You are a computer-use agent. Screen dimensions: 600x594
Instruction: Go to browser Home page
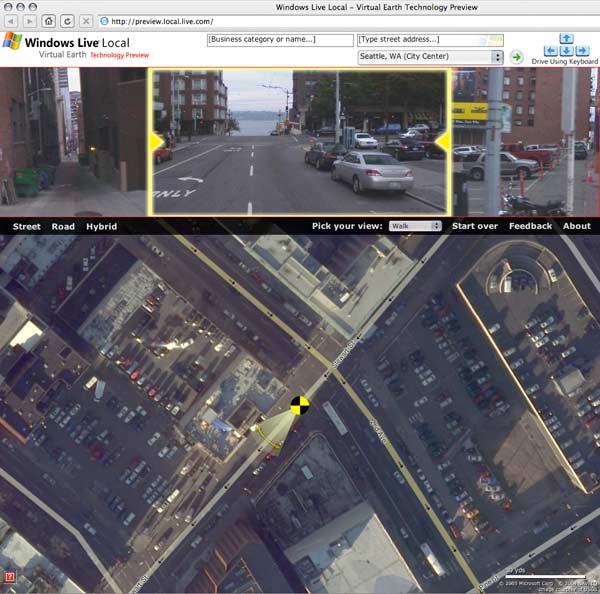tap(48, 20)
